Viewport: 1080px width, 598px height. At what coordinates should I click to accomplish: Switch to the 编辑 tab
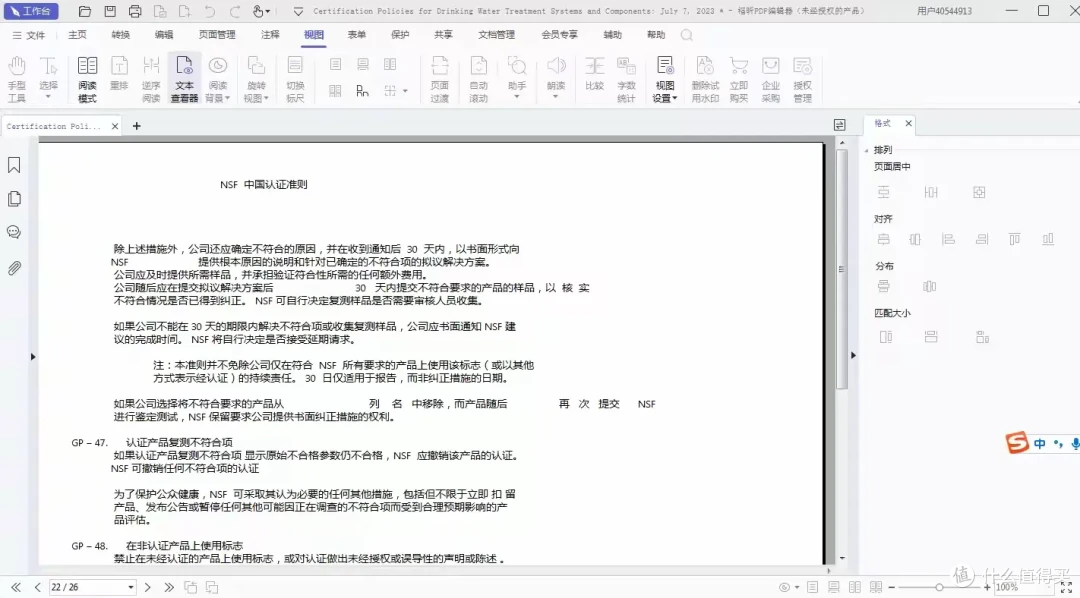click(x=164, y=34)
